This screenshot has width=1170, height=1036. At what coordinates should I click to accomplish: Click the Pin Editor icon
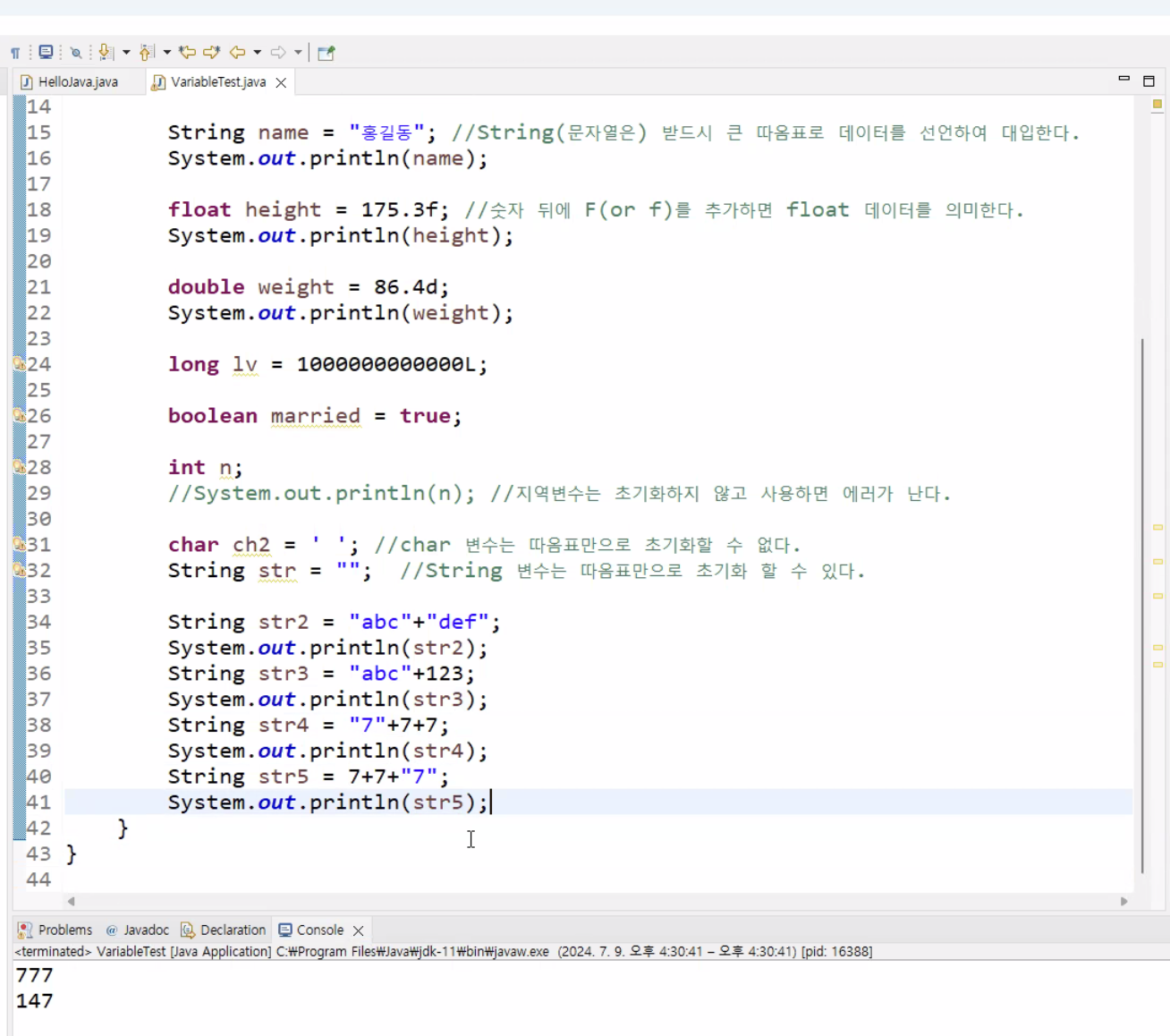click(x=326, y=53)
